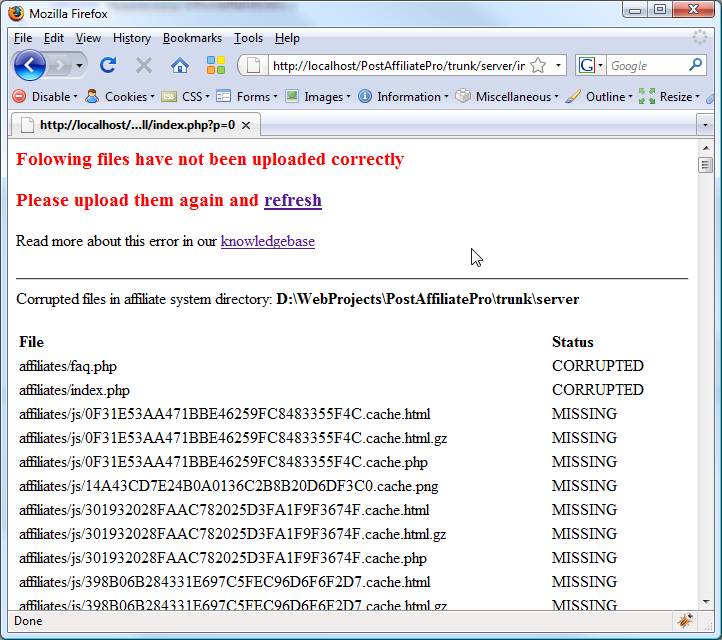Click the affiliates/index.php file entry
This screenshot has width=722, height=640.
click(x=74, y=390)
